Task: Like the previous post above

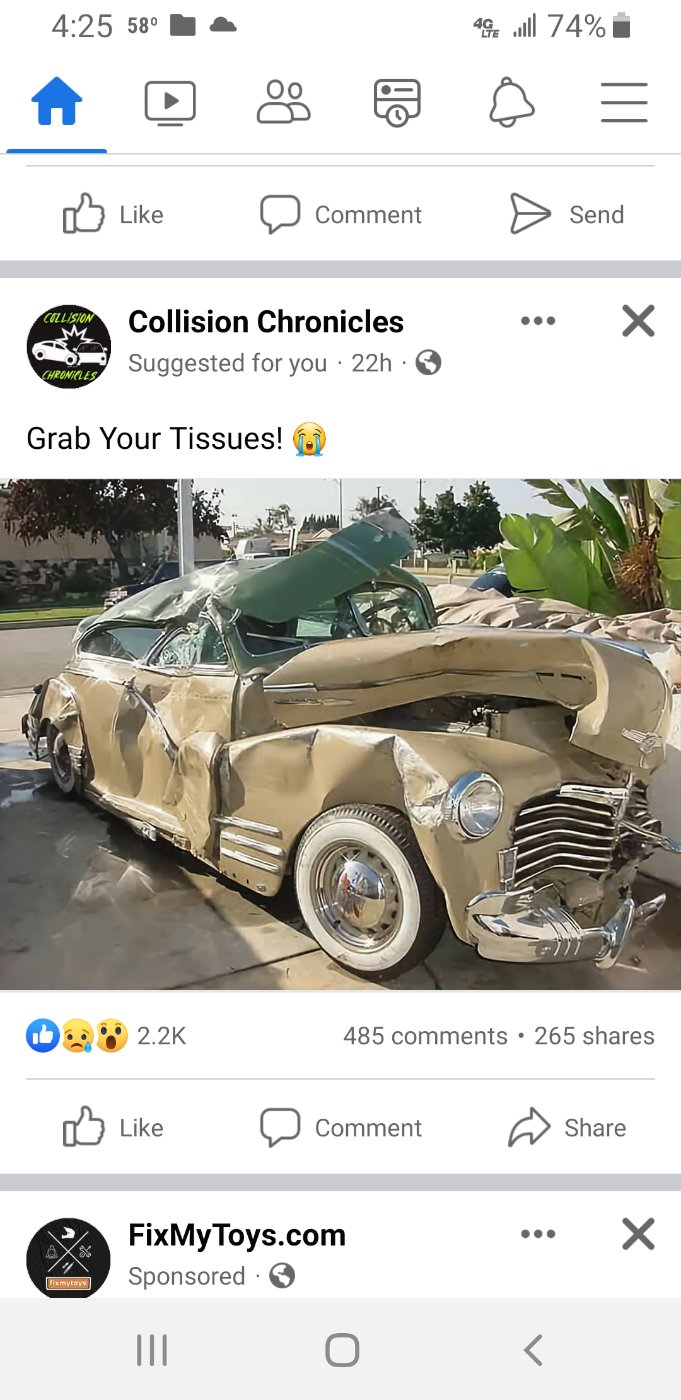Action: click(x=113, y=214)
